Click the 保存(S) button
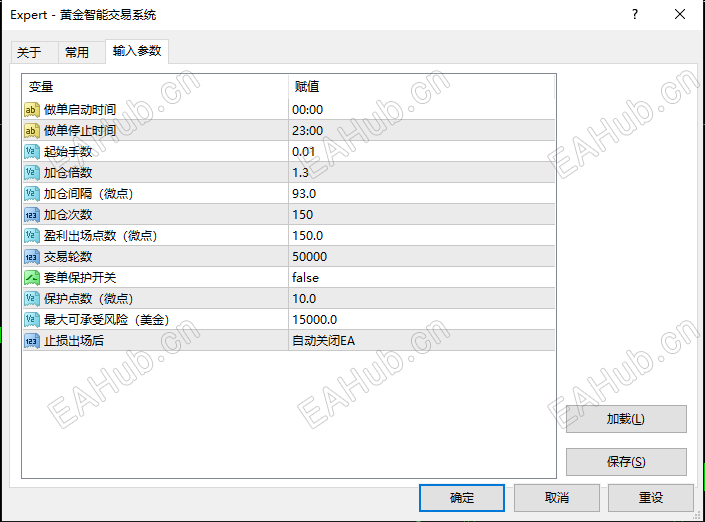Image resolution: width=705 pixels, height=522 pixels. 626,462
